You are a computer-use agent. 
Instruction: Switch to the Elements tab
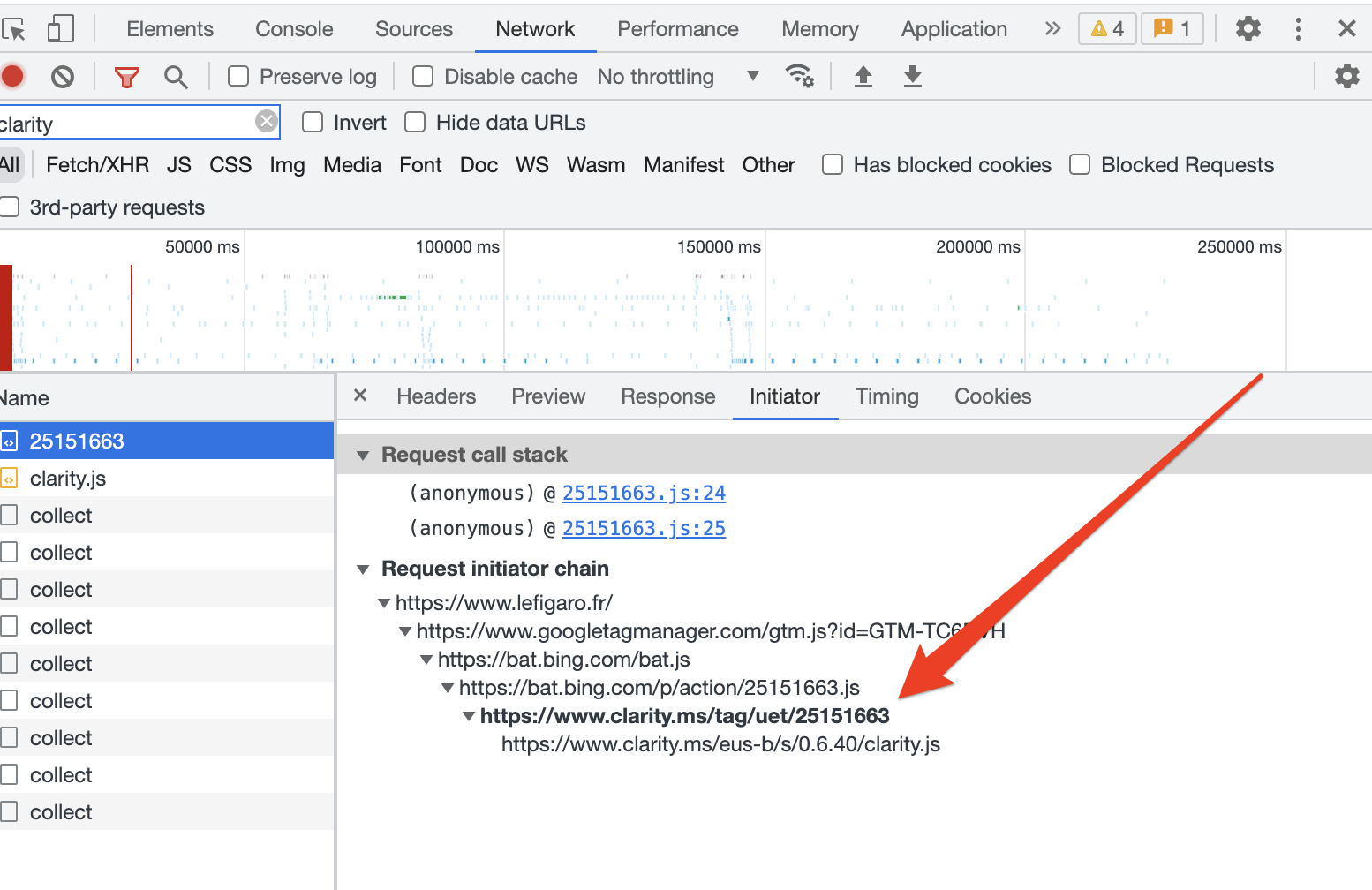170,29
